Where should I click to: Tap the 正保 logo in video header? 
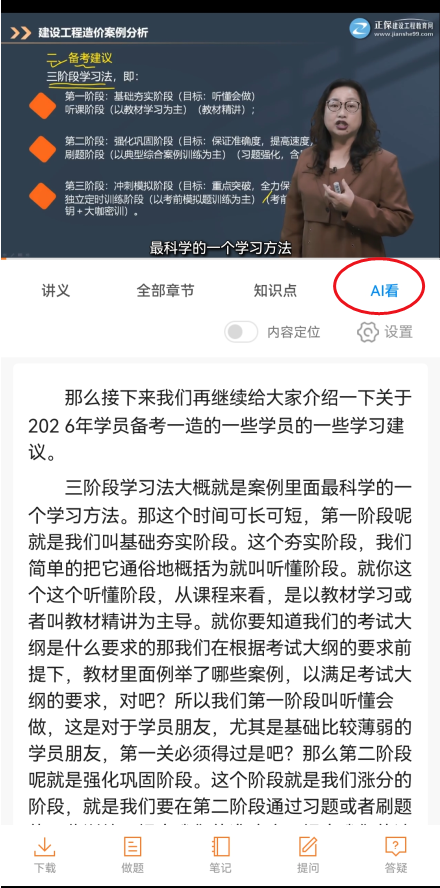389,27
